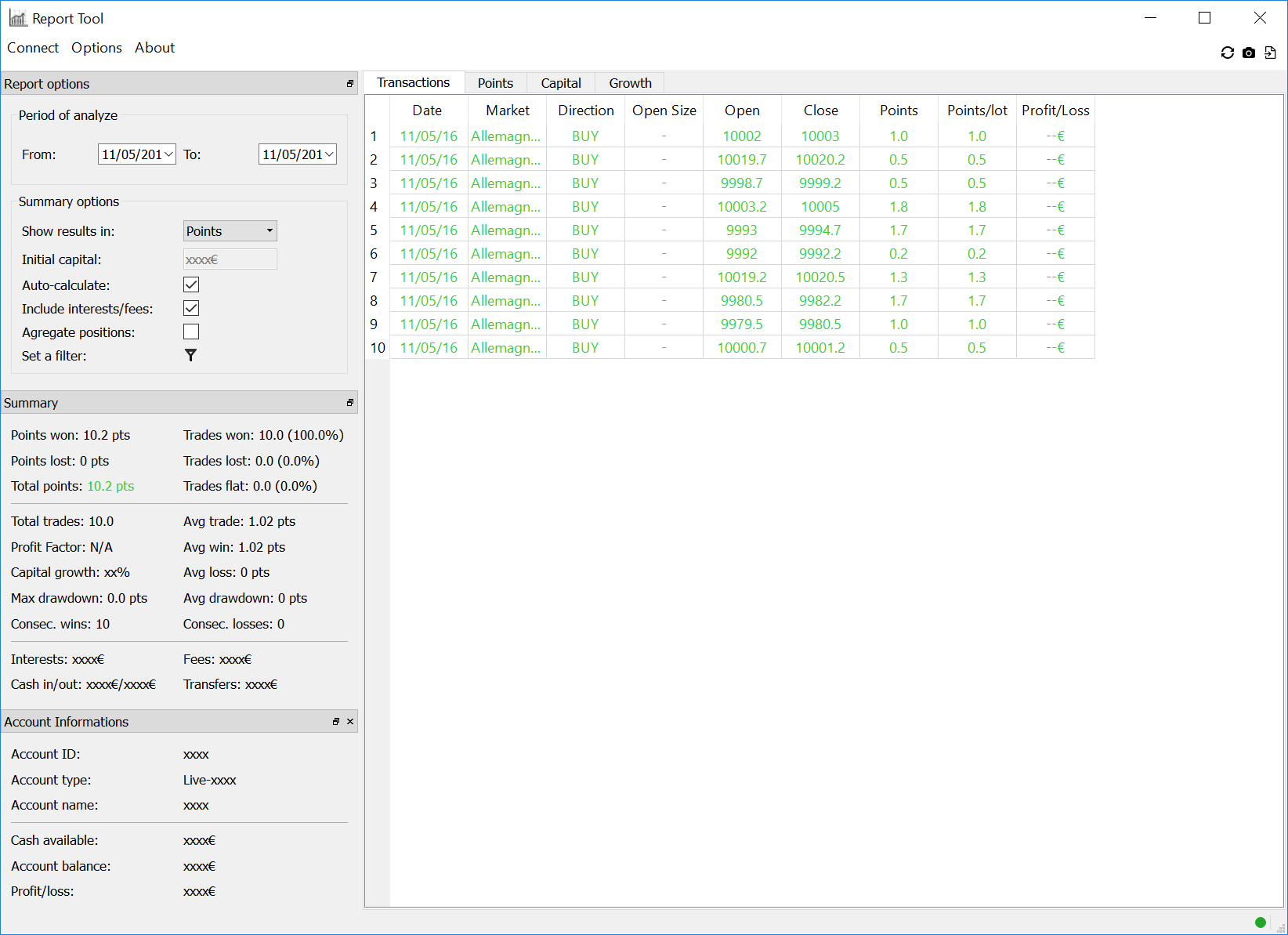Toggle the Auto-calculate checkbox
Viewport: 1288px width, 935px height.
(191, 284)
